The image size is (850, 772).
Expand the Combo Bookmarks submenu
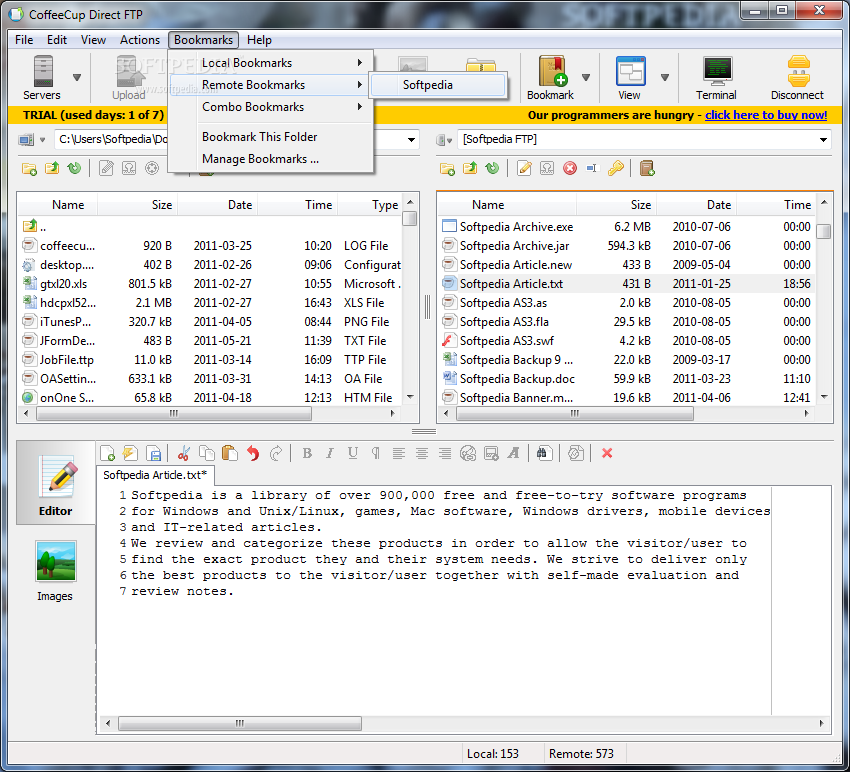(271, 107)
